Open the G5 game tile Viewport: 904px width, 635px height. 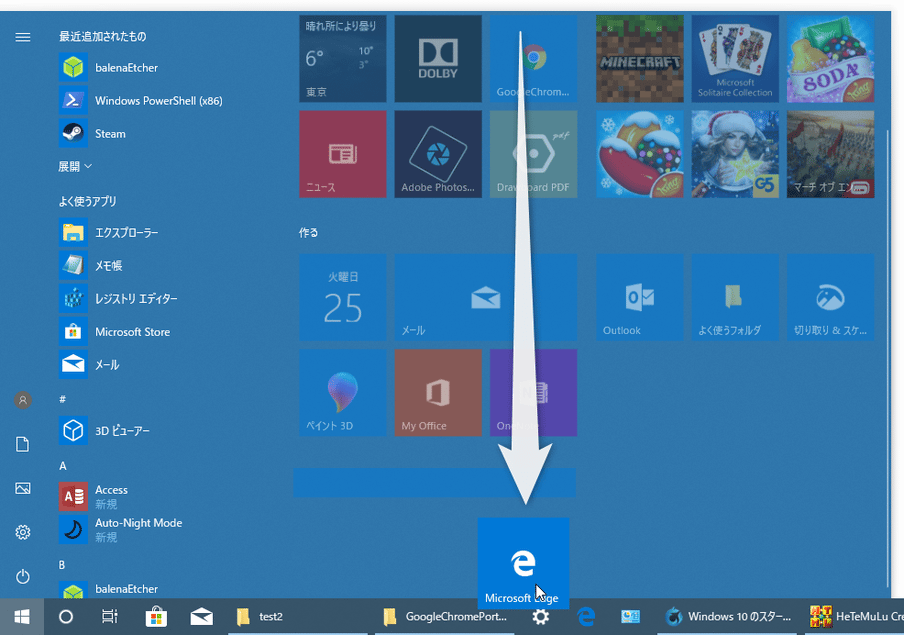tap(735, 155)
